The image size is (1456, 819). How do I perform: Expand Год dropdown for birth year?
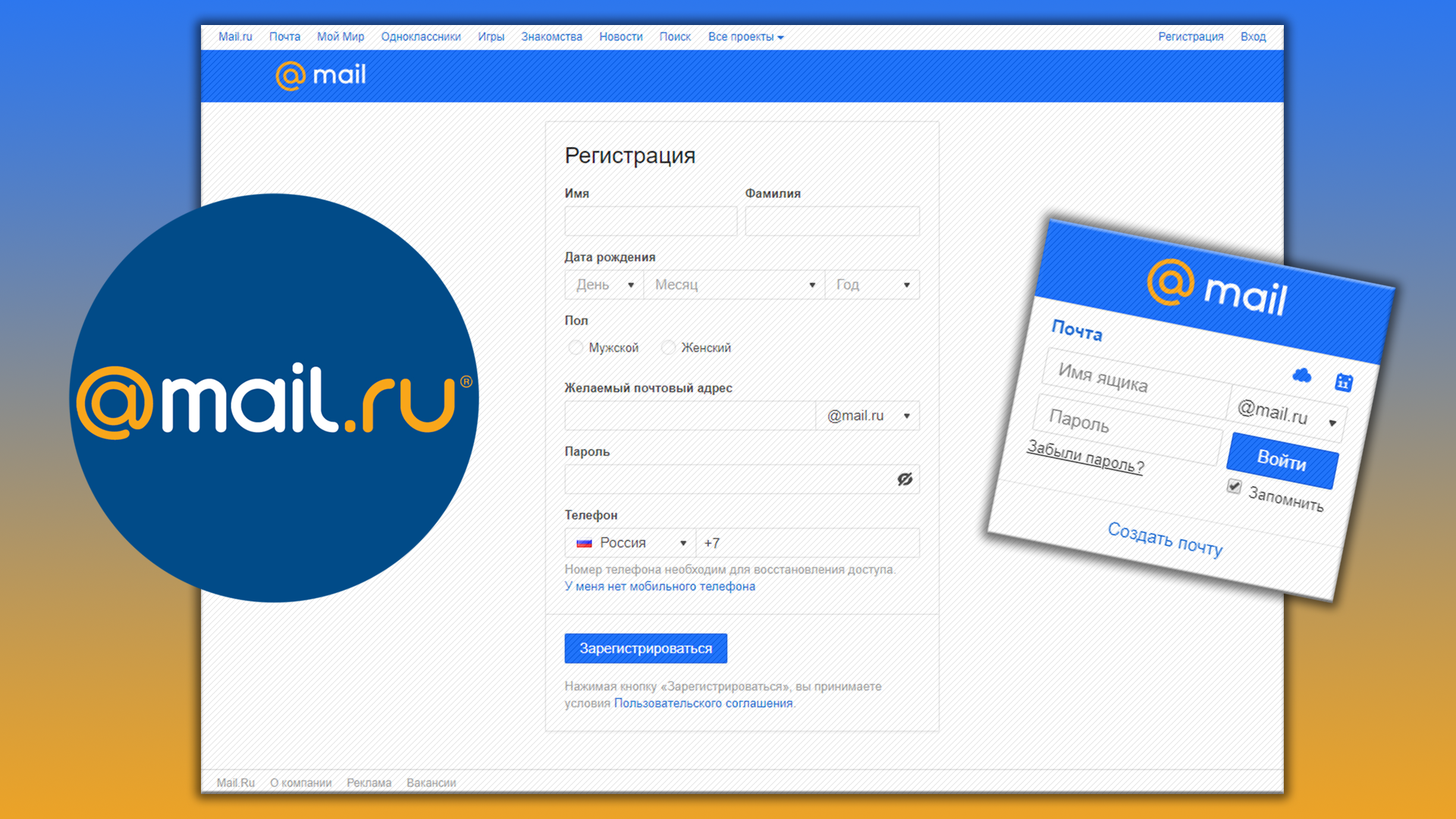click(x=871, y=284)
